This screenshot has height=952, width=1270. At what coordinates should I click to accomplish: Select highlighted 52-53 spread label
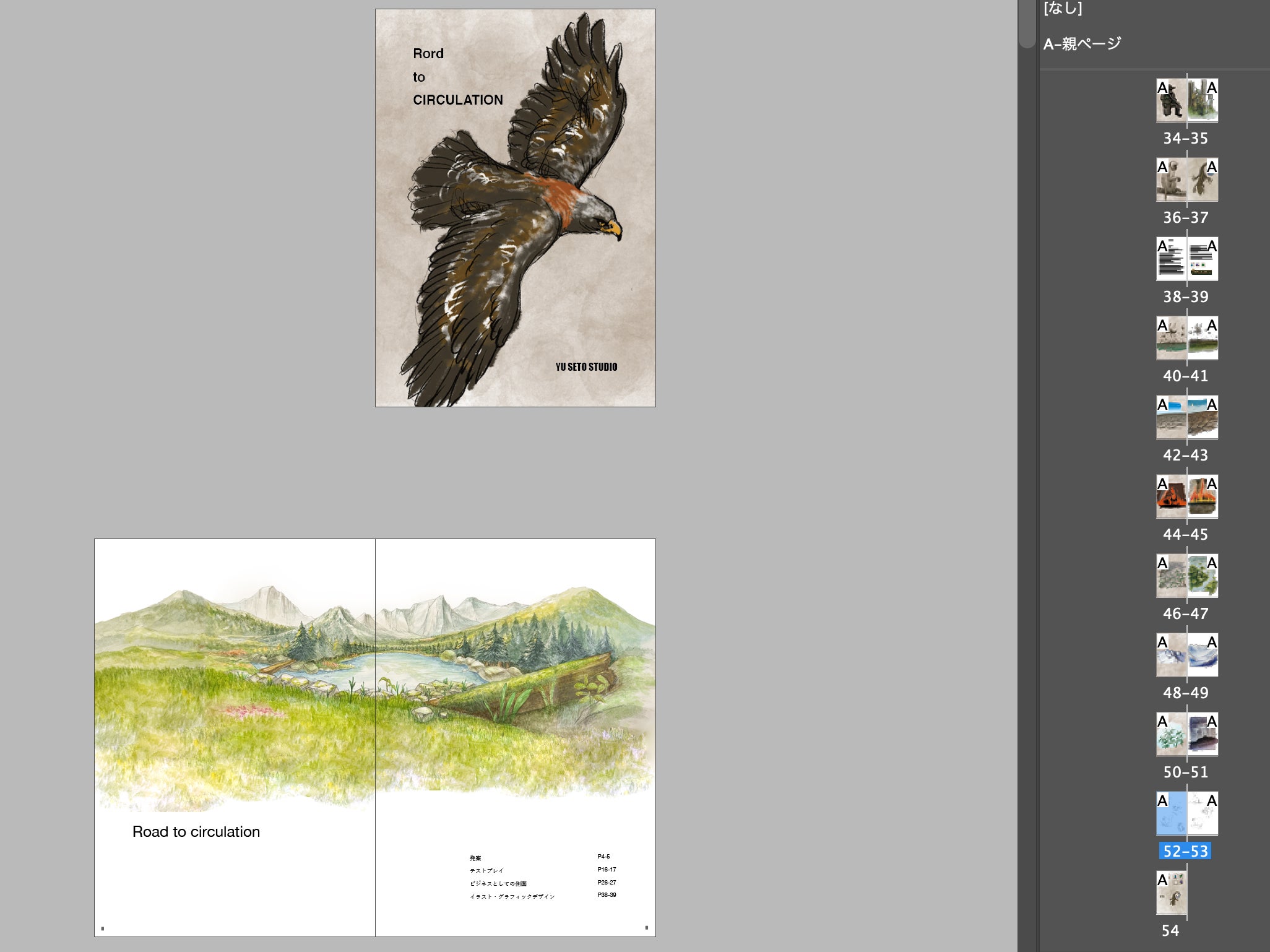[1185, 851]
